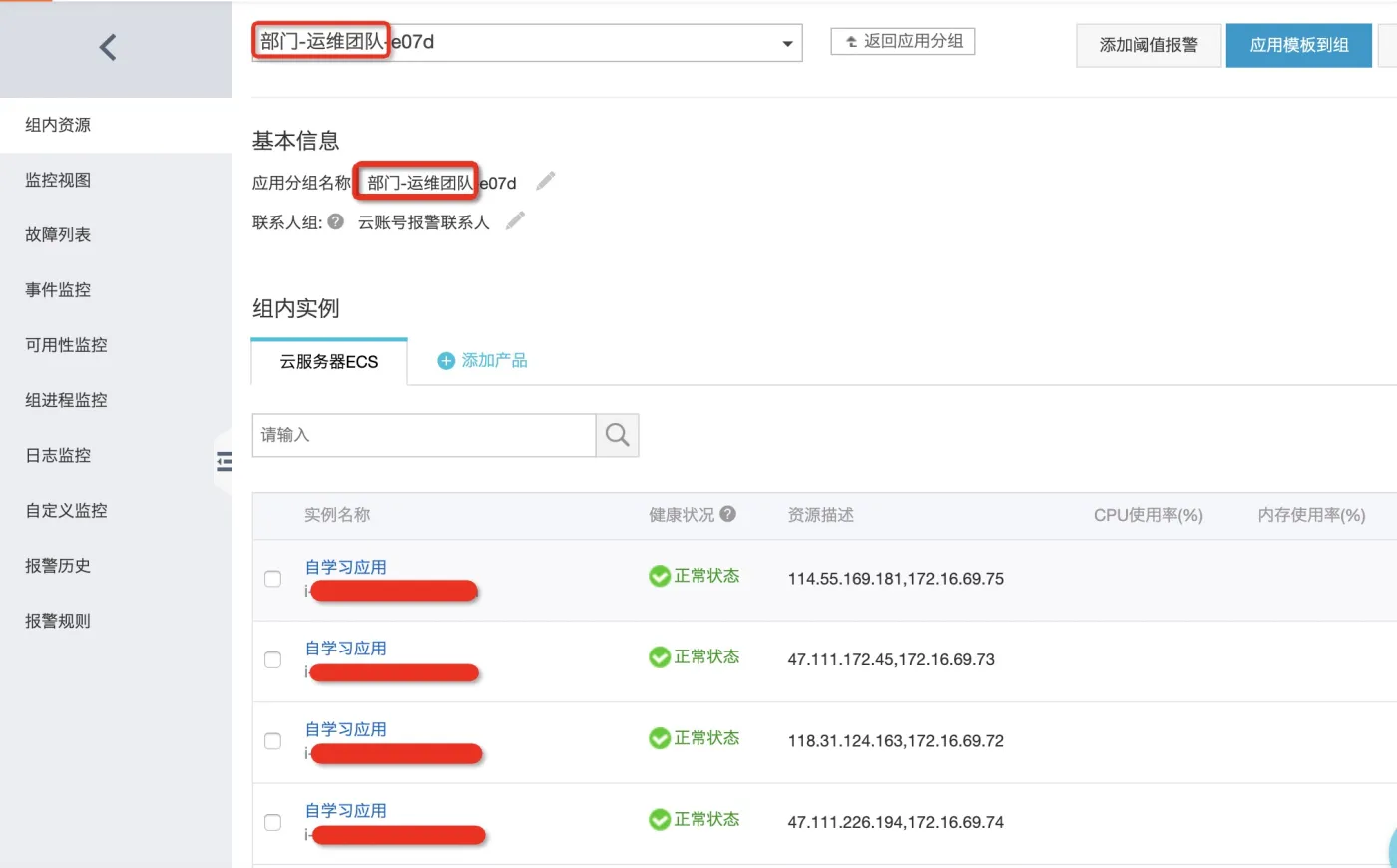The height and width of the screenshot is (868, 1397).
Task: Click the 云账号报警联系人 contact group text
Action: point(424,222)
